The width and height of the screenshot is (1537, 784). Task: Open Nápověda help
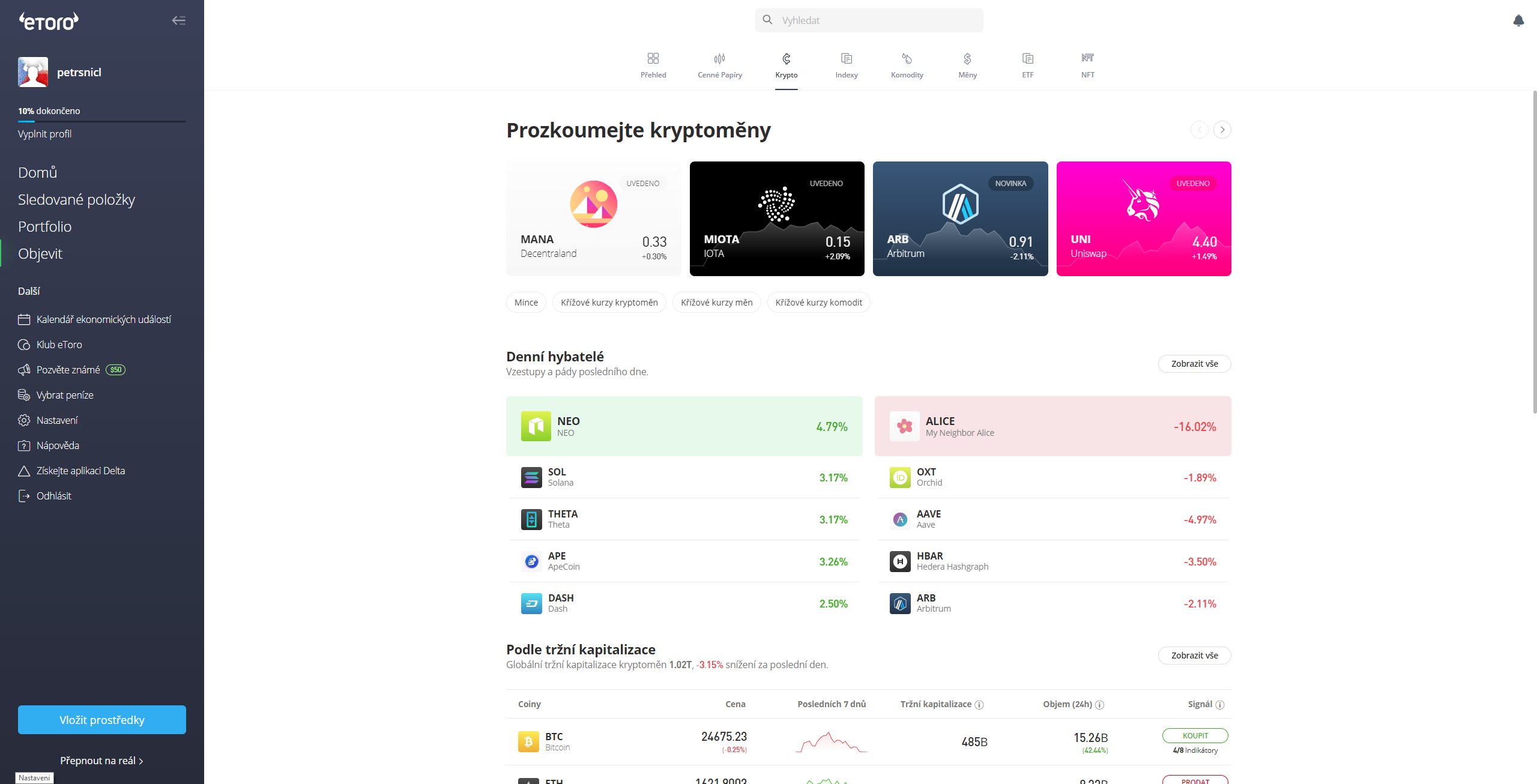tap(49, 445)
